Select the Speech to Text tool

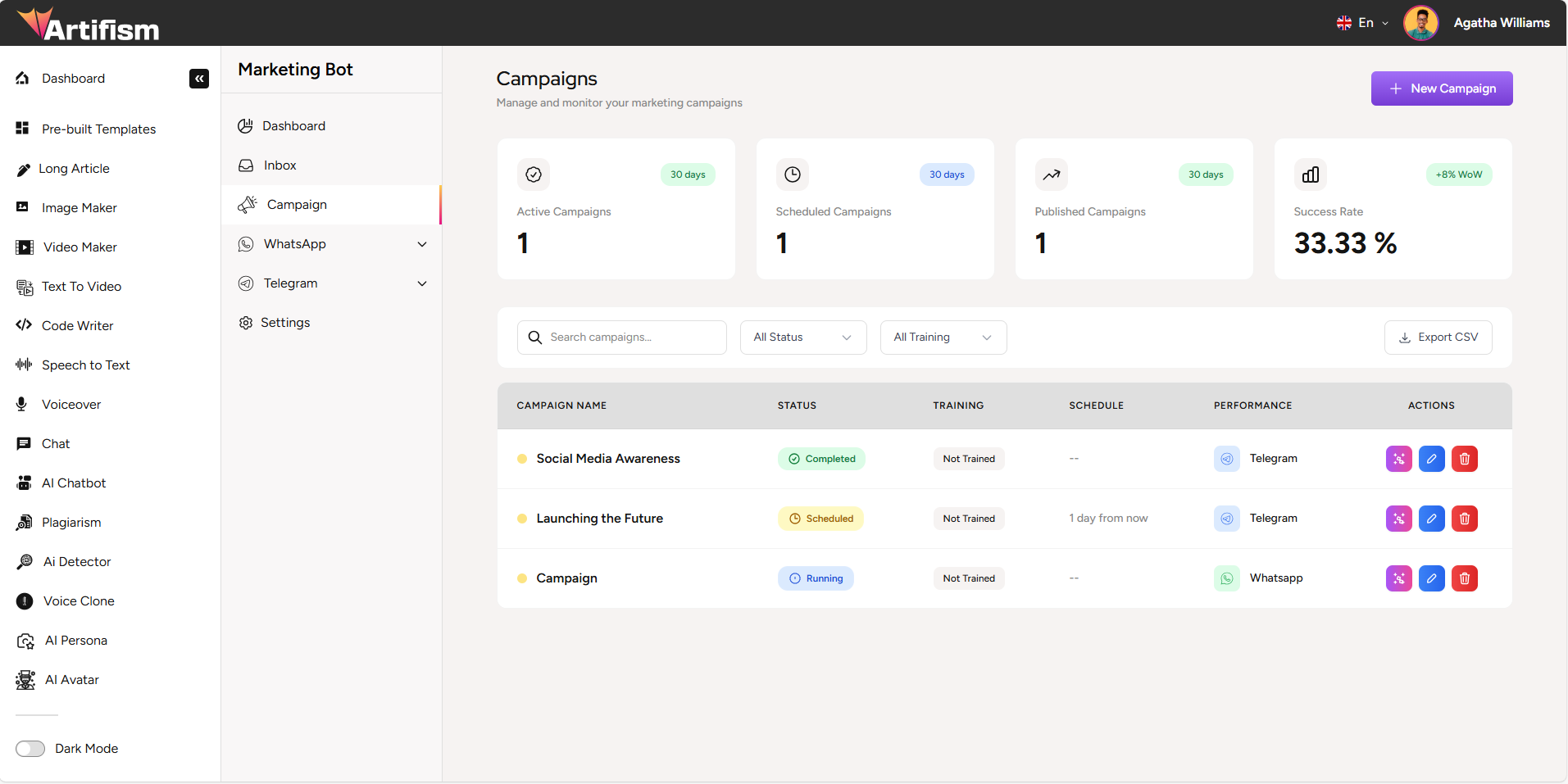pyautogui.click(x=85, y=365)
